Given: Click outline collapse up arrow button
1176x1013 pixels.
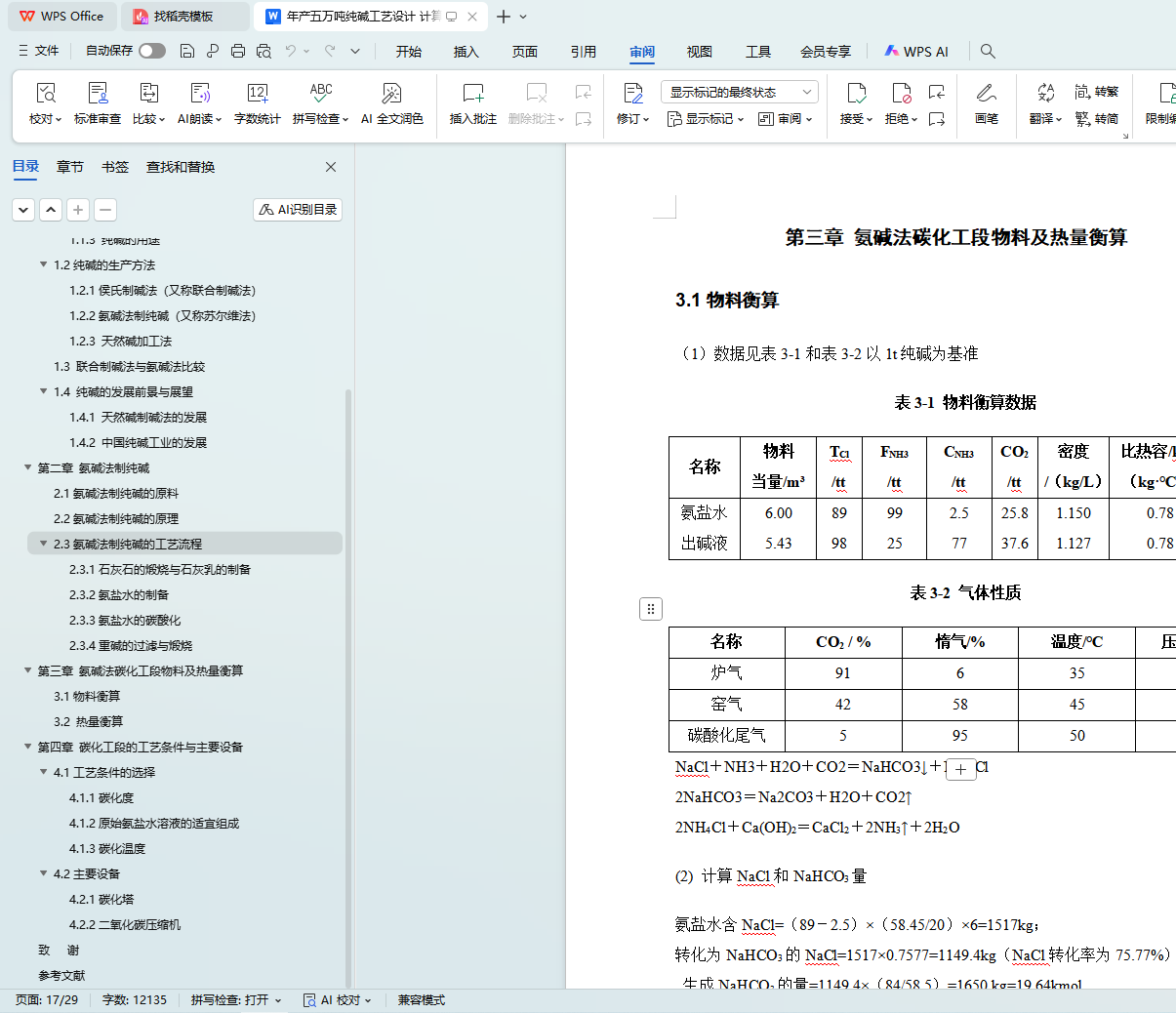Looking at the screenshot, I should click(x=51, y=209).
